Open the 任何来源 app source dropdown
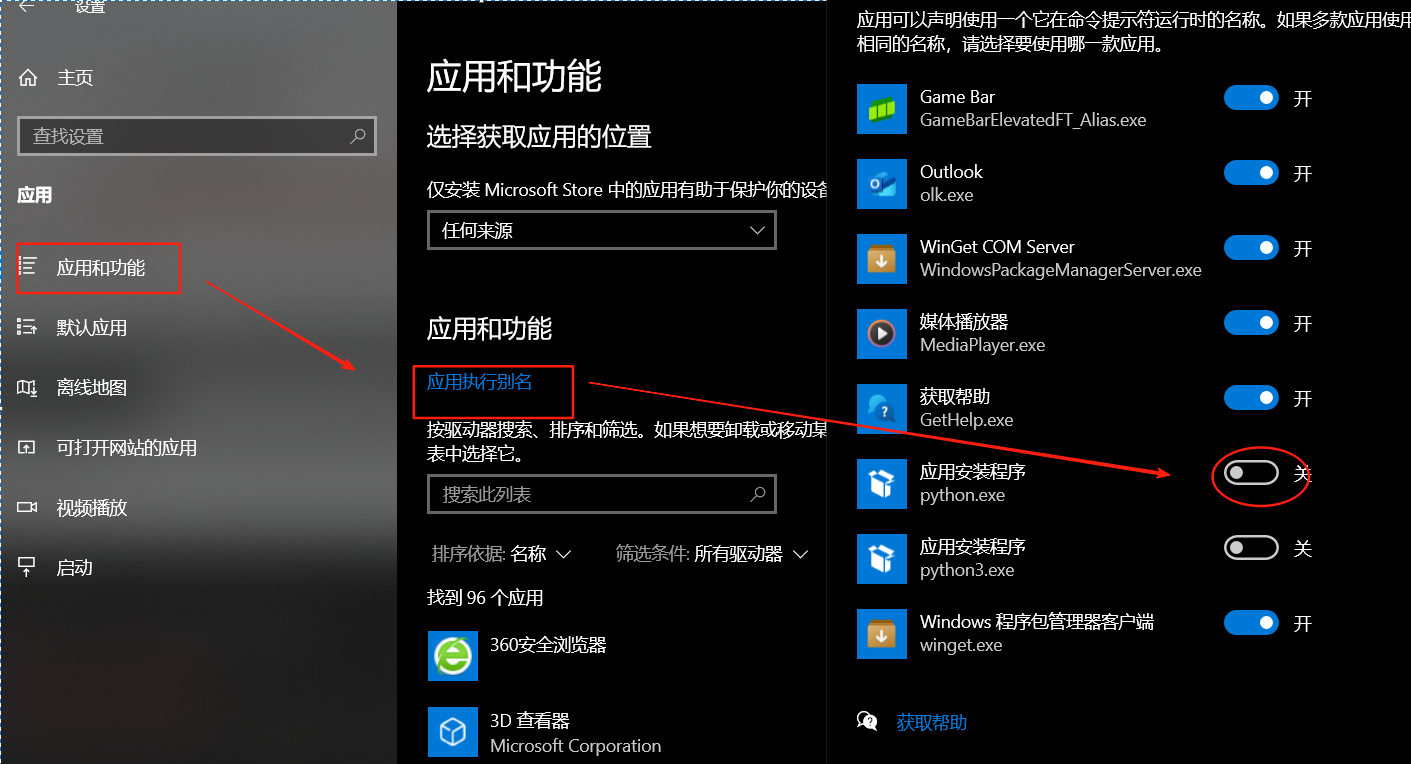The height and width of the screenshot is (764, 1411). (600, 230)
